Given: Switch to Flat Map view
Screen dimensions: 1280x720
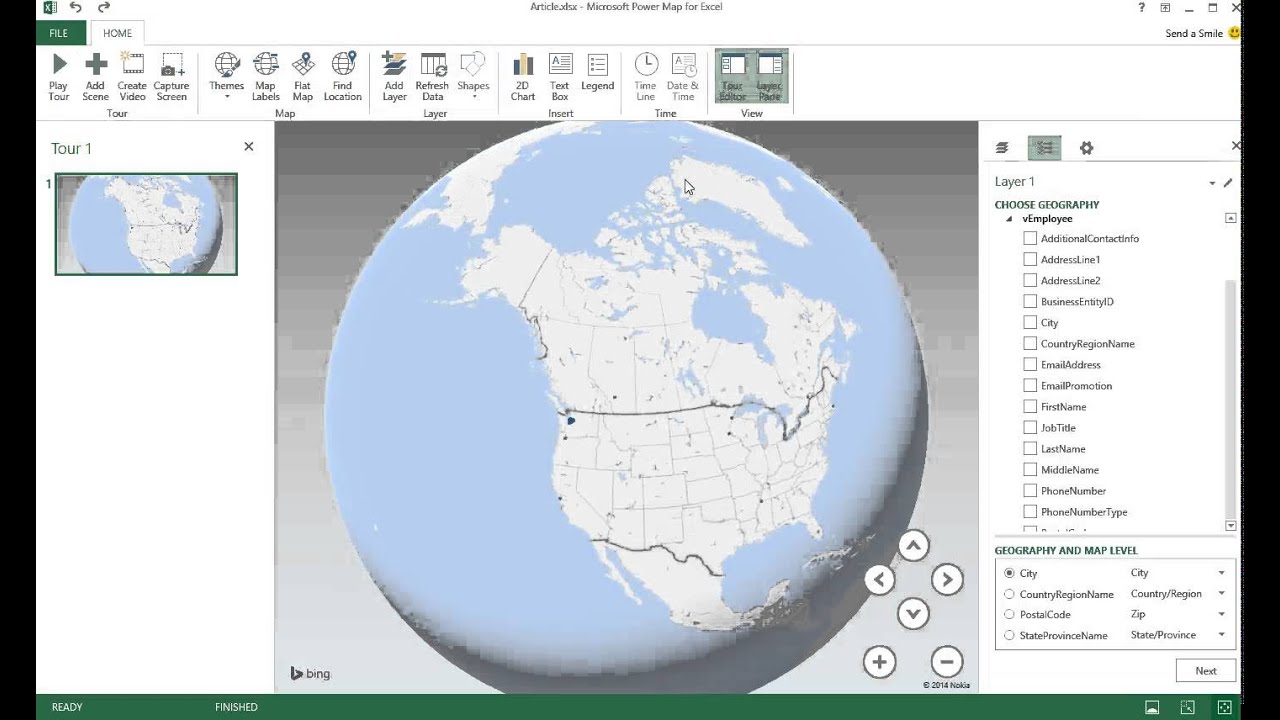Looking at the screenshot, I should pos(303,77).
